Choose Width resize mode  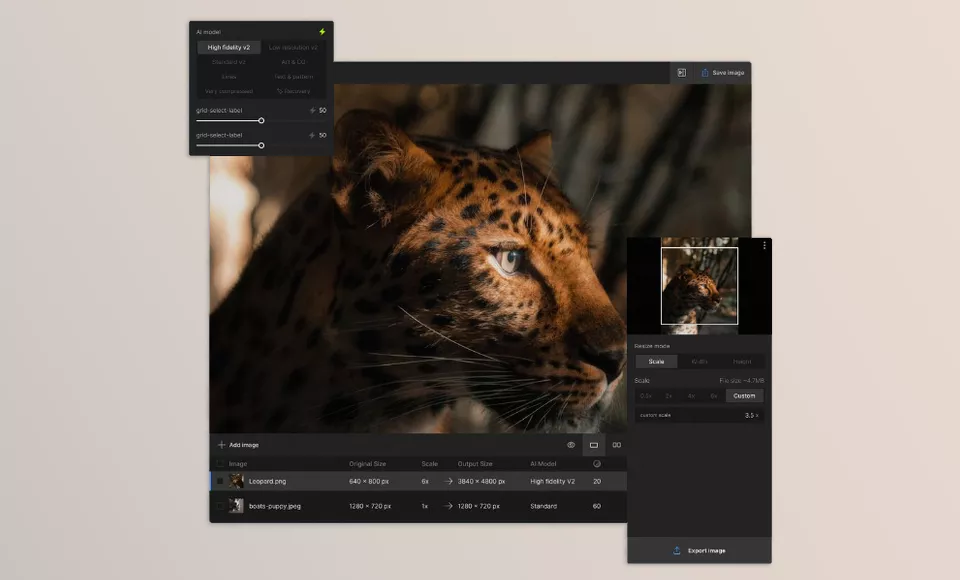click(699, 361)
